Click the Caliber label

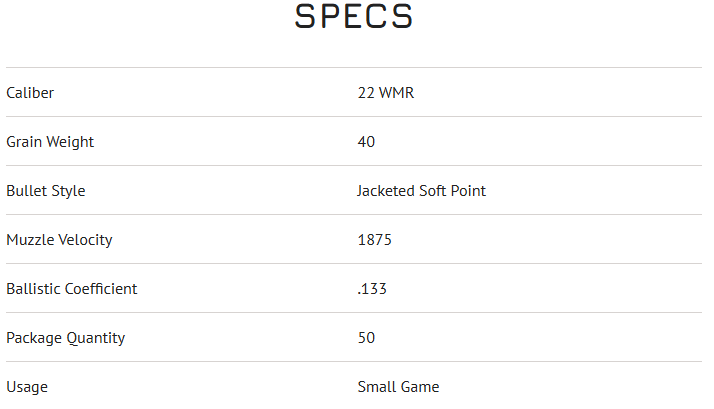pos(30,93)
